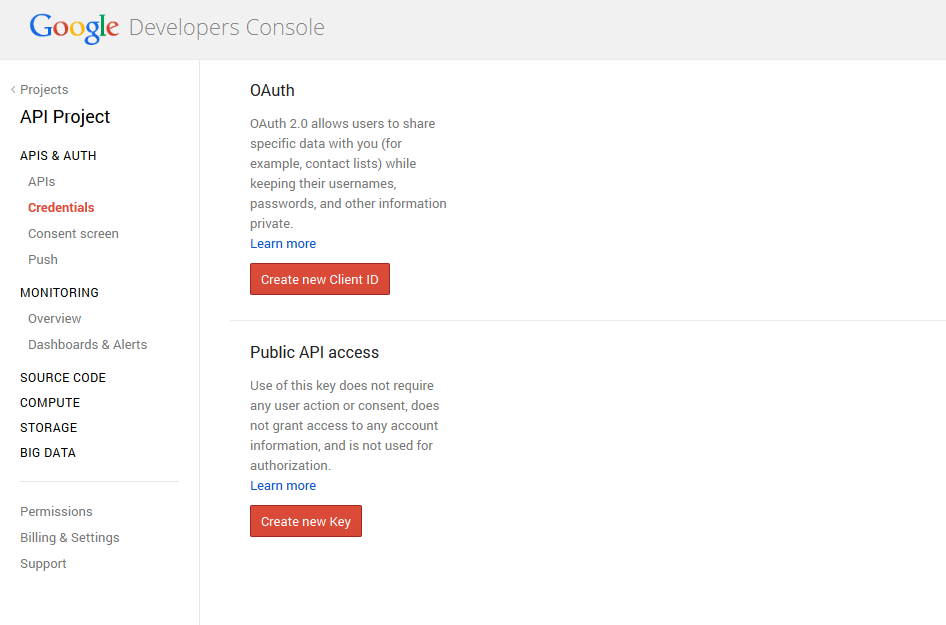Click Create new Key button
This screenshot has height=625, width=946.
point(305,522)
